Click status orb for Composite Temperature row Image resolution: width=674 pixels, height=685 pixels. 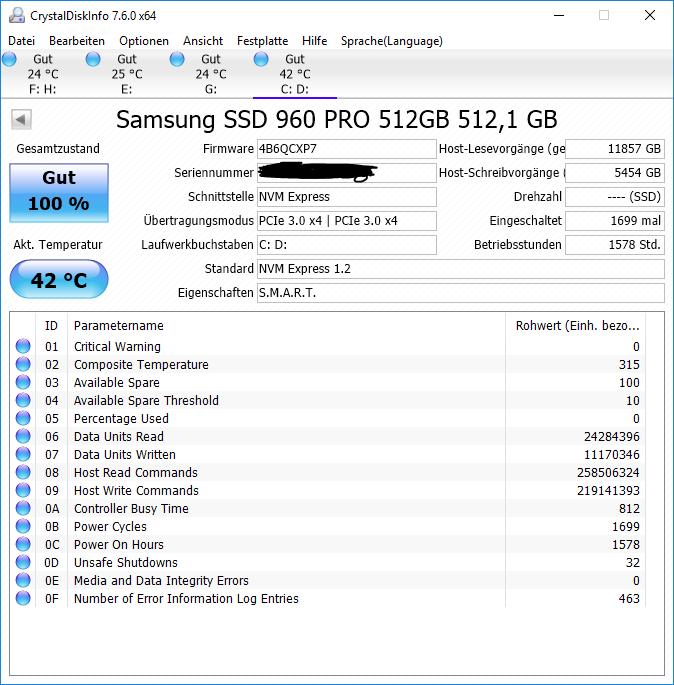(23, 364)
